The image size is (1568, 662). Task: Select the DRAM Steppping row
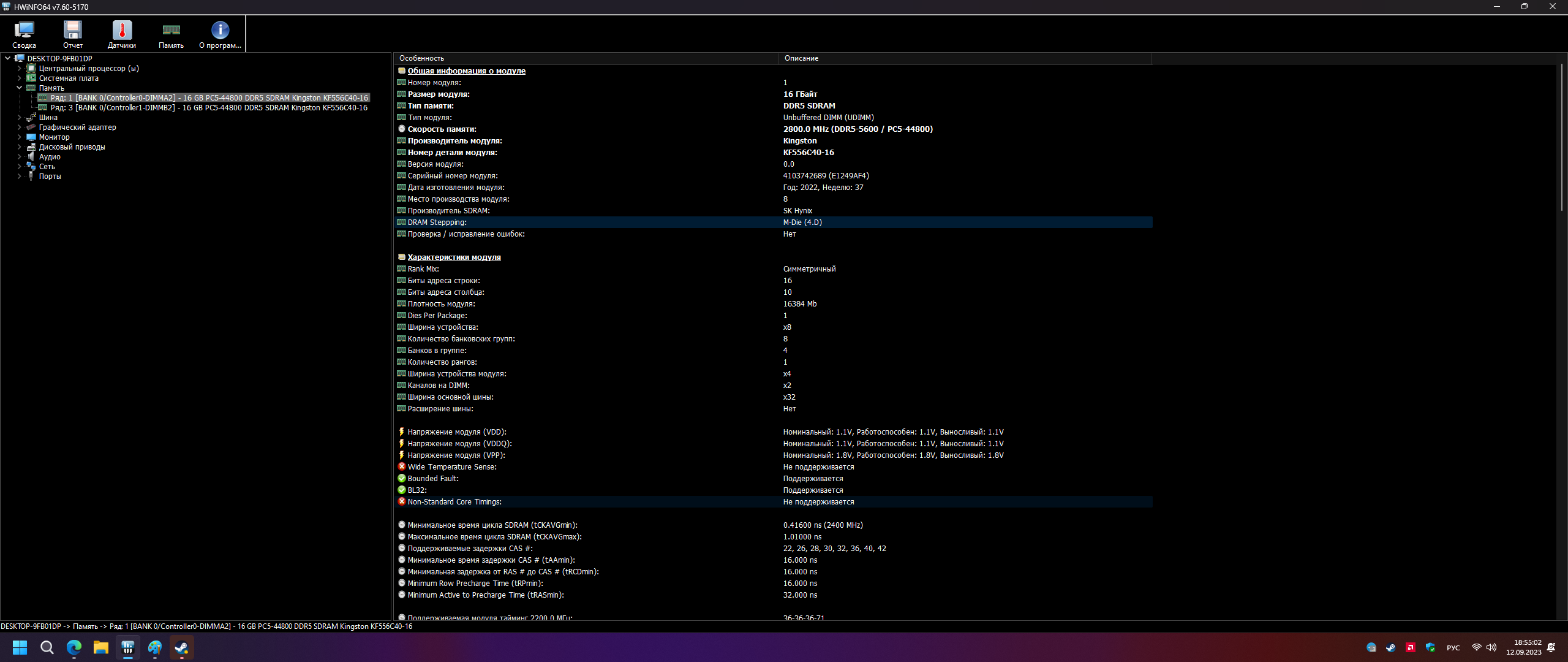437,223
